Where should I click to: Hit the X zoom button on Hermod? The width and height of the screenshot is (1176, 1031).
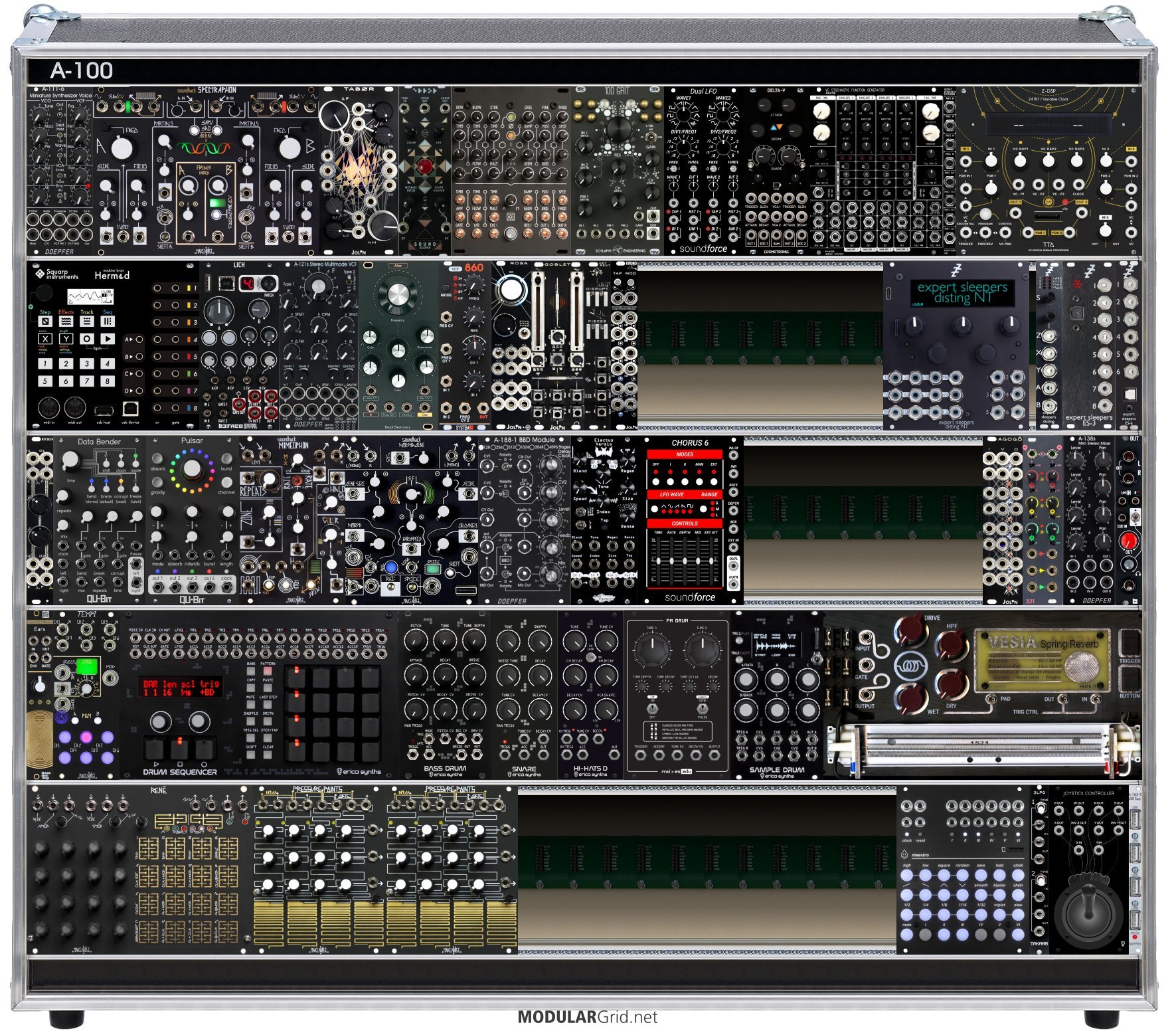[x=45, y=339]
